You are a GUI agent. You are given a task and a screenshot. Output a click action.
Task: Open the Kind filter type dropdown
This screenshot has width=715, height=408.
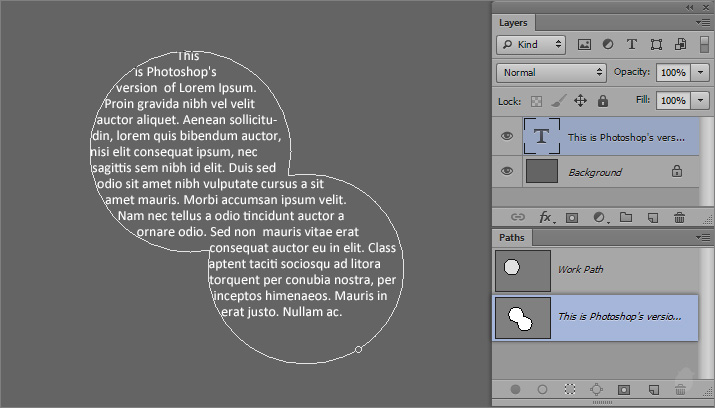531,45
